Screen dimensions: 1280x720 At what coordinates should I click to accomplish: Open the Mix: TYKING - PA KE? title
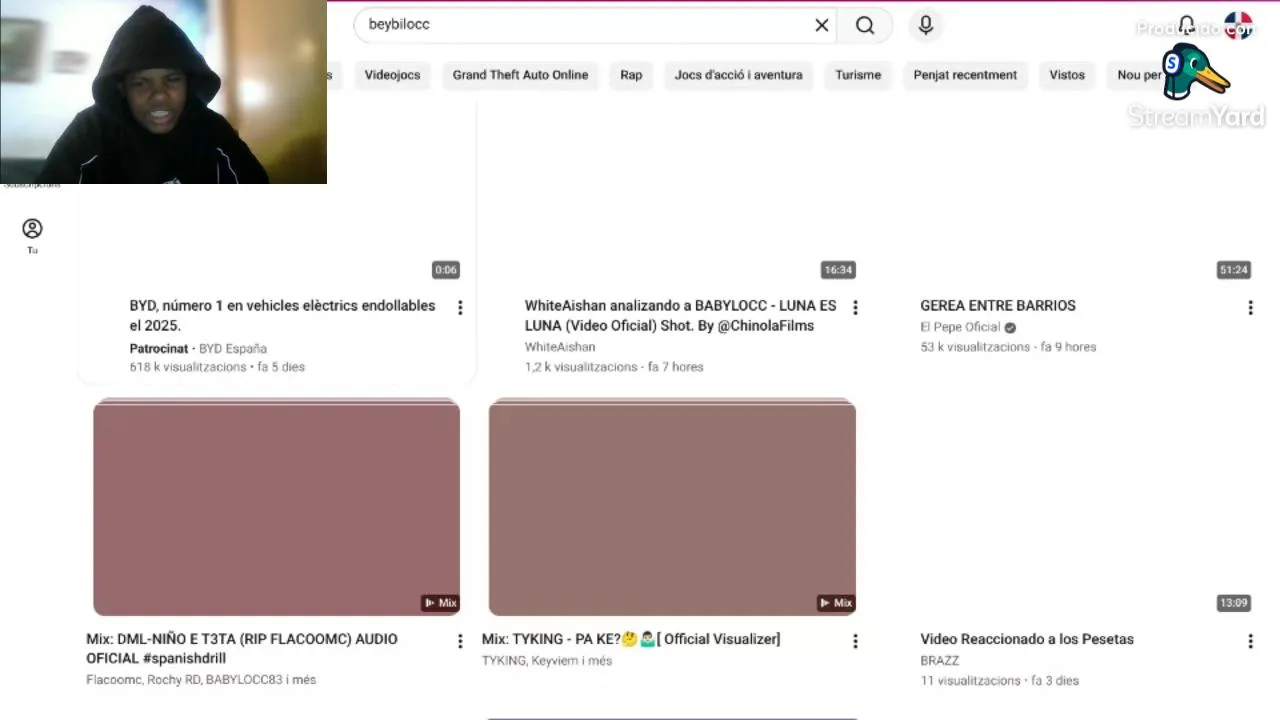pyautogui.click(x=631, y=639)
